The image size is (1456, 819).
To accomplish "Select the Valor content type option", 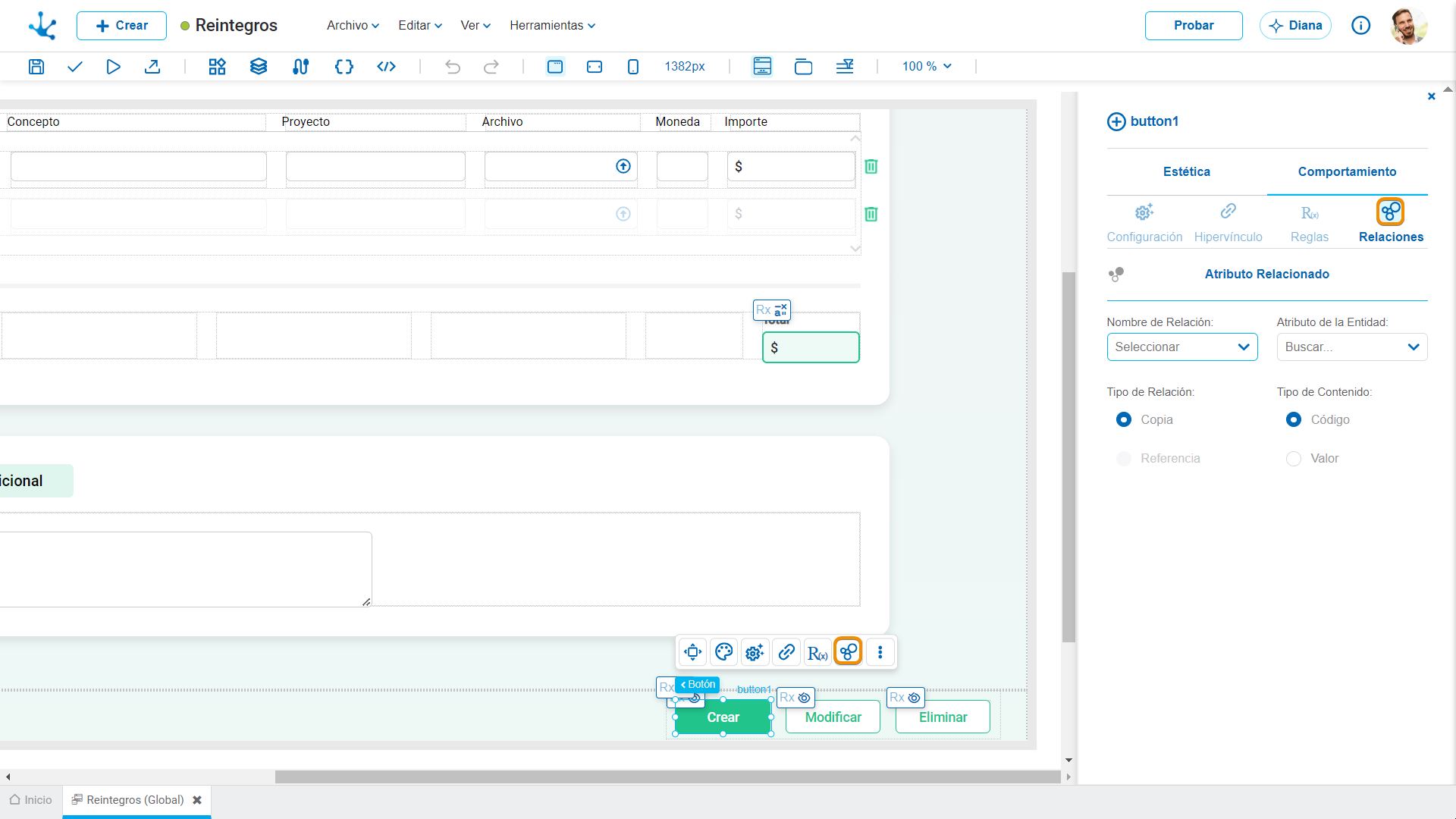I will click(1294, 459).
